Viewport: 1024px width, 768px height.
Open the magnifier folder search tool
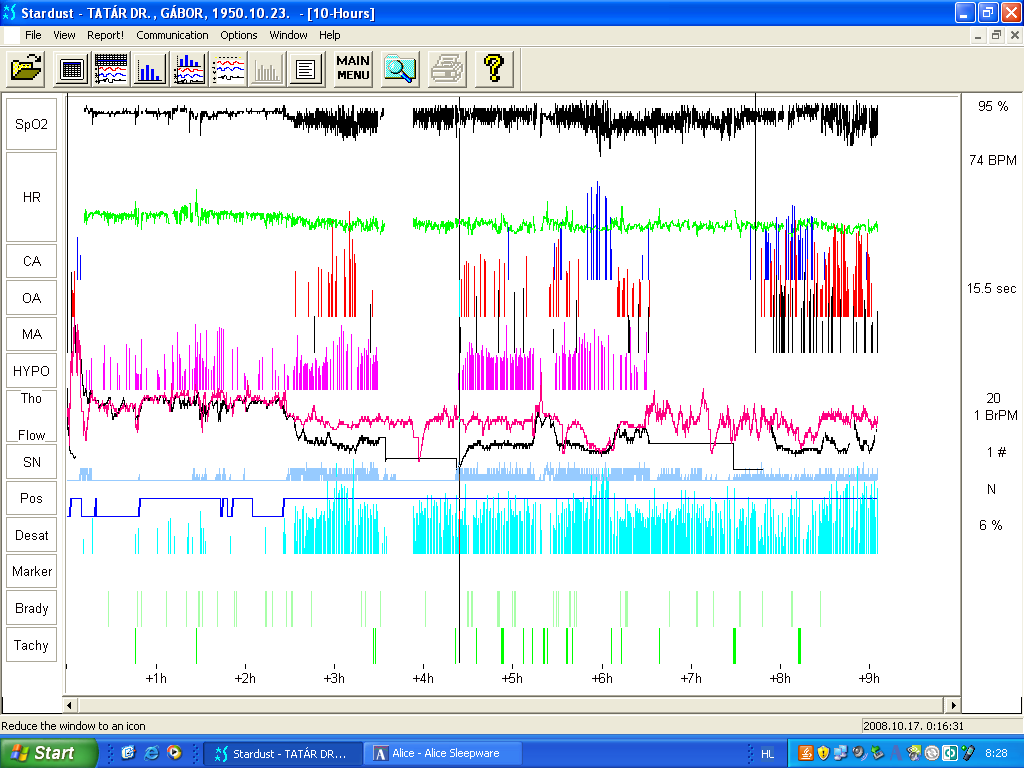(x=400, y=68)
